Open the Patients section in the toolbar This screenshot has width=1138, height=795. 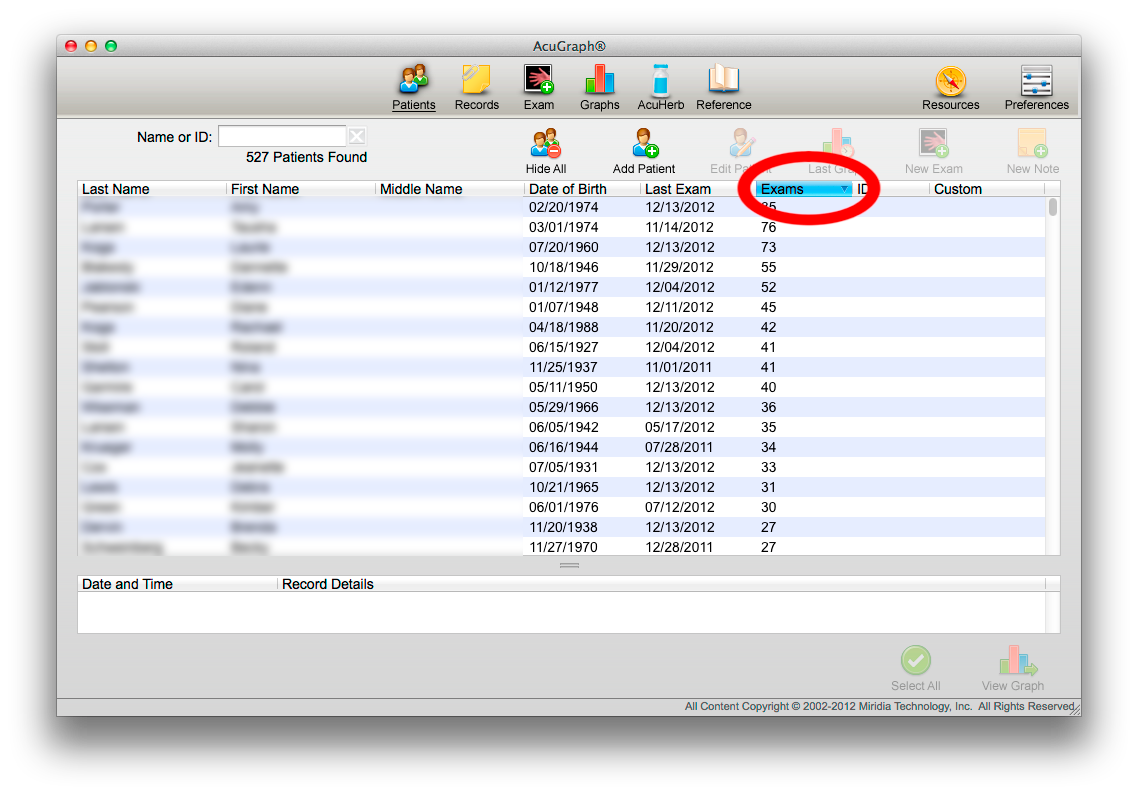pos(414,87)
